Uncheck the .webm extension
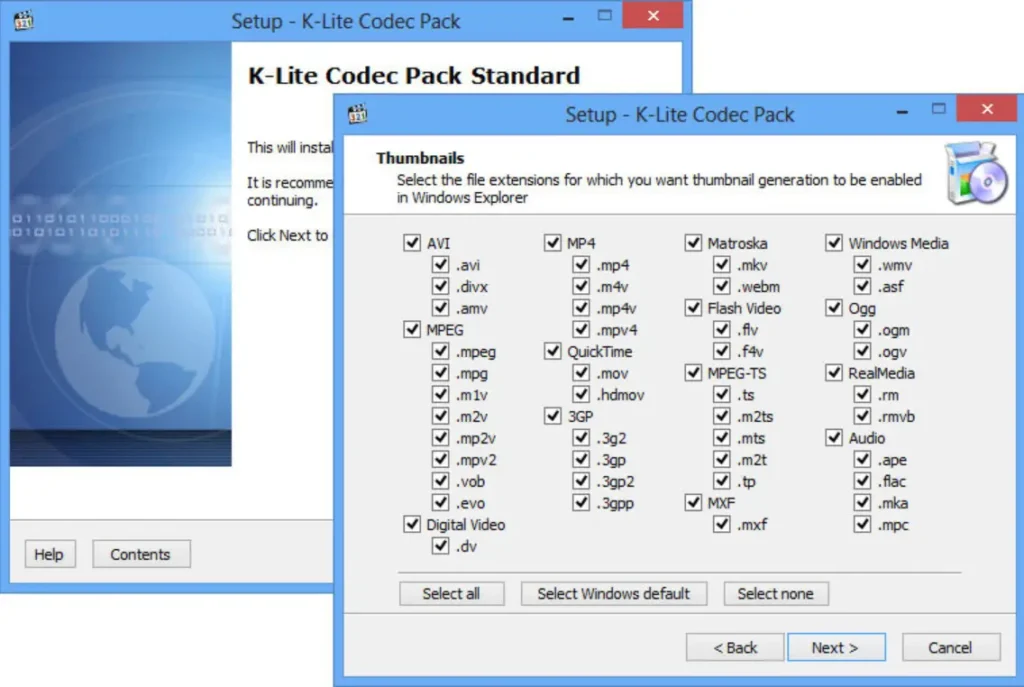The height and width of the screenshot is (687, 1024). [722, 286]
